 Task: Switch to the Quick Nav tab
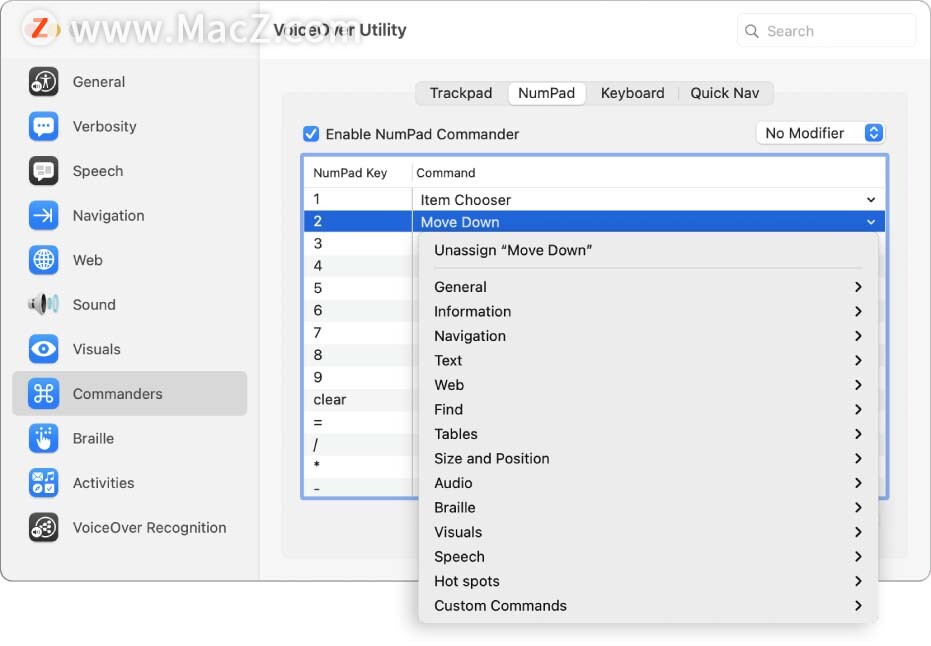coord(724,93)
